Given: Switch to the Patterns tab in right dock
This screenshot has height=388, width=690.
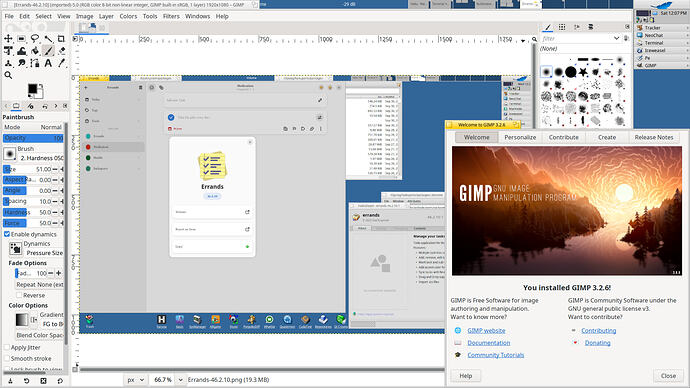Looking at the screenshot, I should (562, 27).
